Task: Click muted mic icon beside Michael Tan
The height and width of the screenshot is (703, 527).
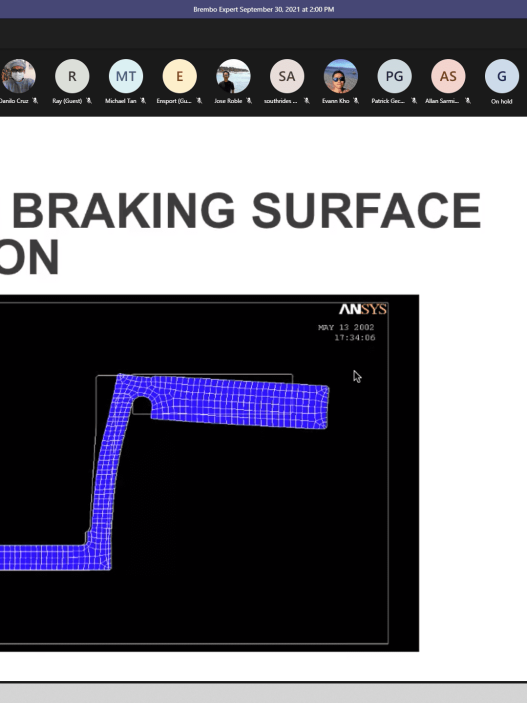Action: click(143, 101)
